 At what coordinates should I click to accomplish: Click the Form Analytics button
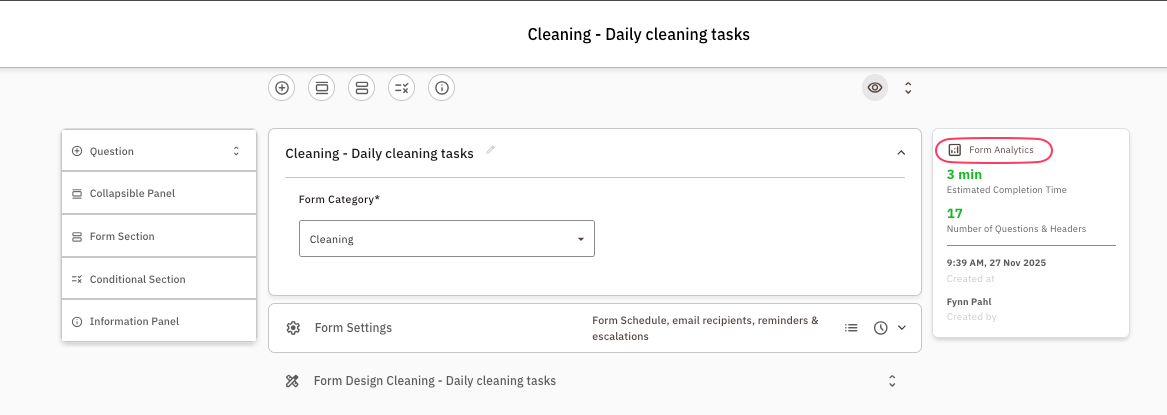coord(994,150)
